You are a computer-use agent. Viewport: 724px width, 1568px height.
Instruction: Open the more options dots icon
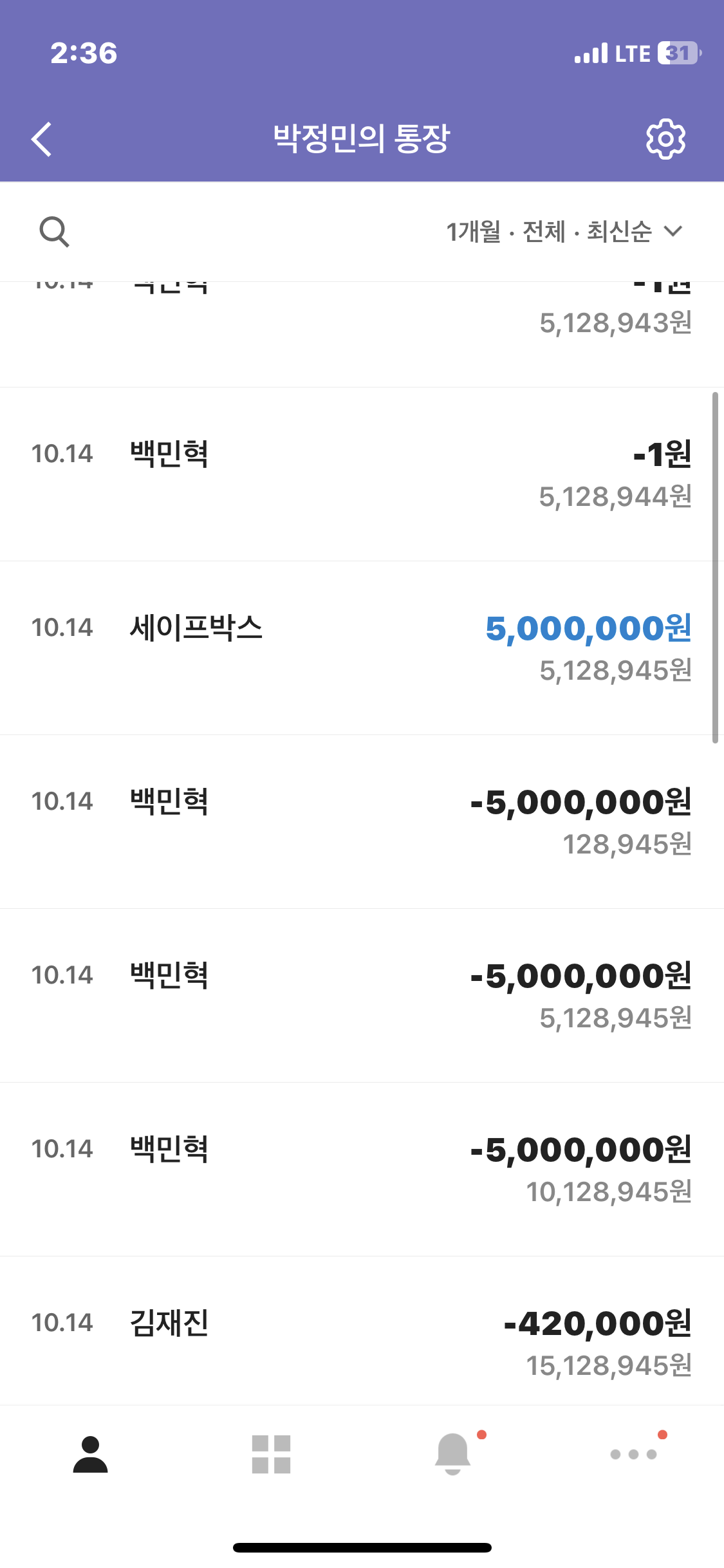634,1454
